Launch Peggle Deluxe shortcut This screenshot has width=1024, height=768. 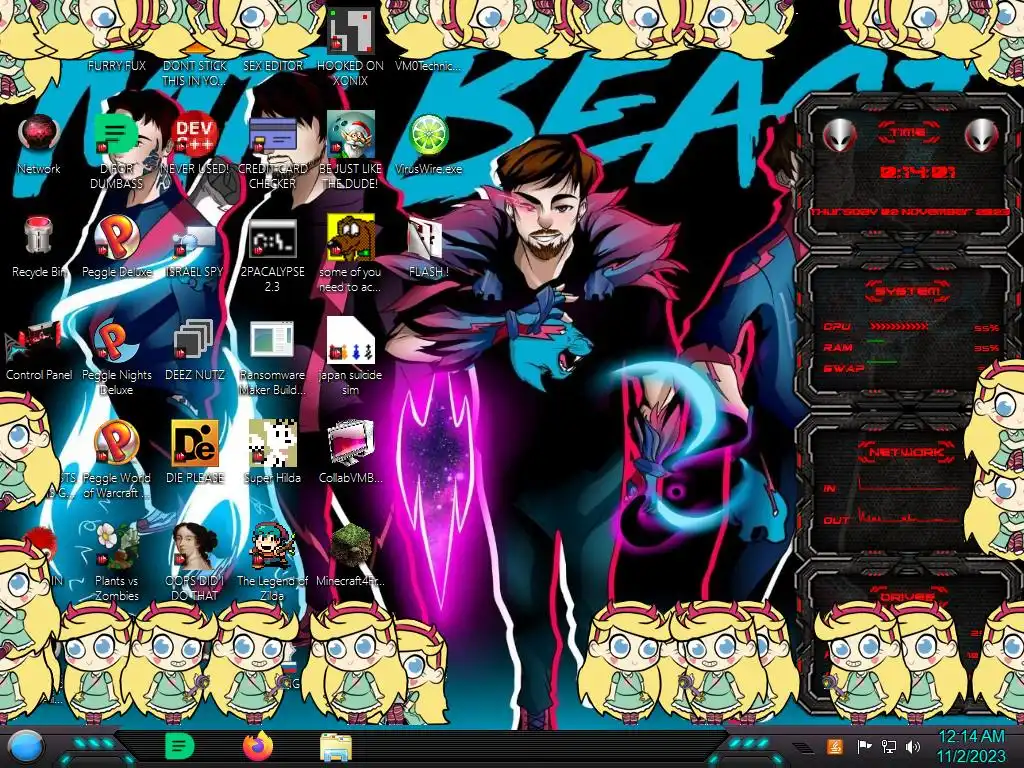(x=116, y=236)
